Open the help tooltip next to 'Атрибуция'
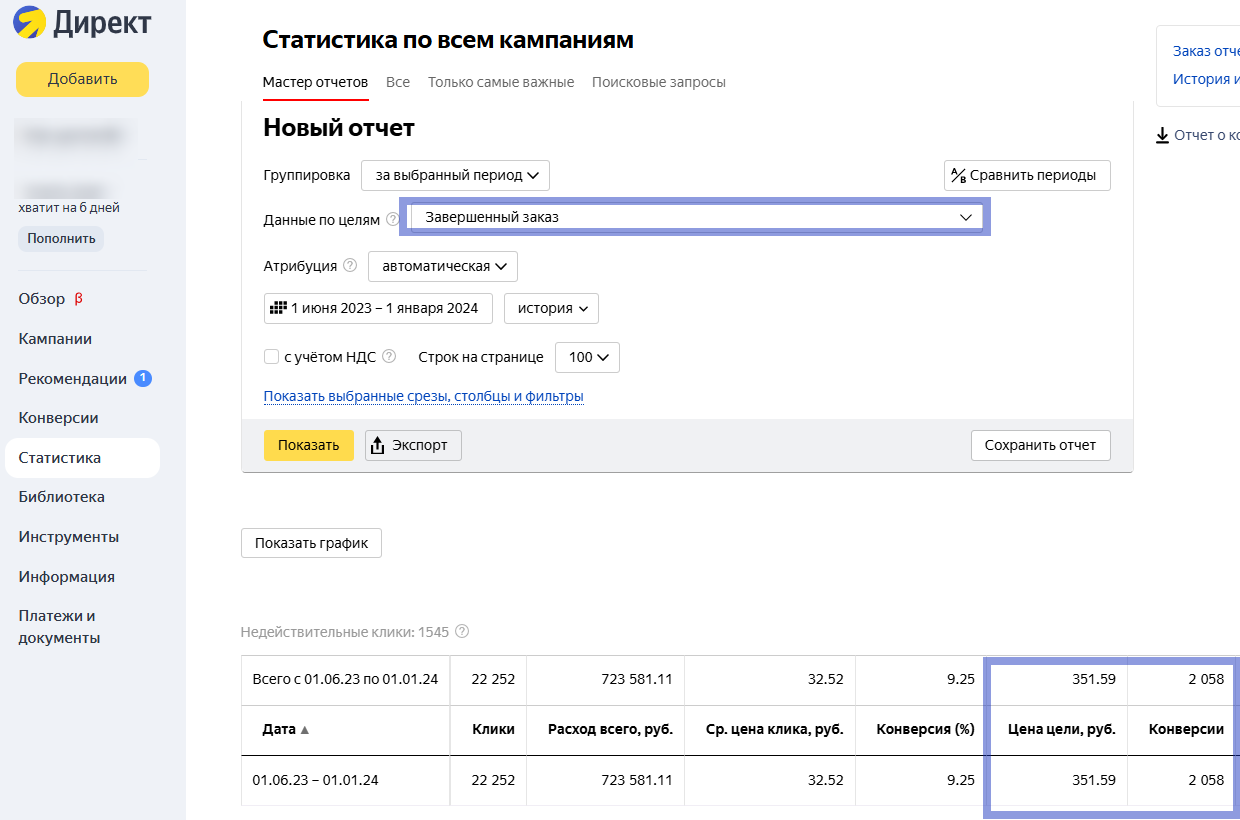Image resolution: width=1240 pixels, height=820 pixels. point(349,265)
